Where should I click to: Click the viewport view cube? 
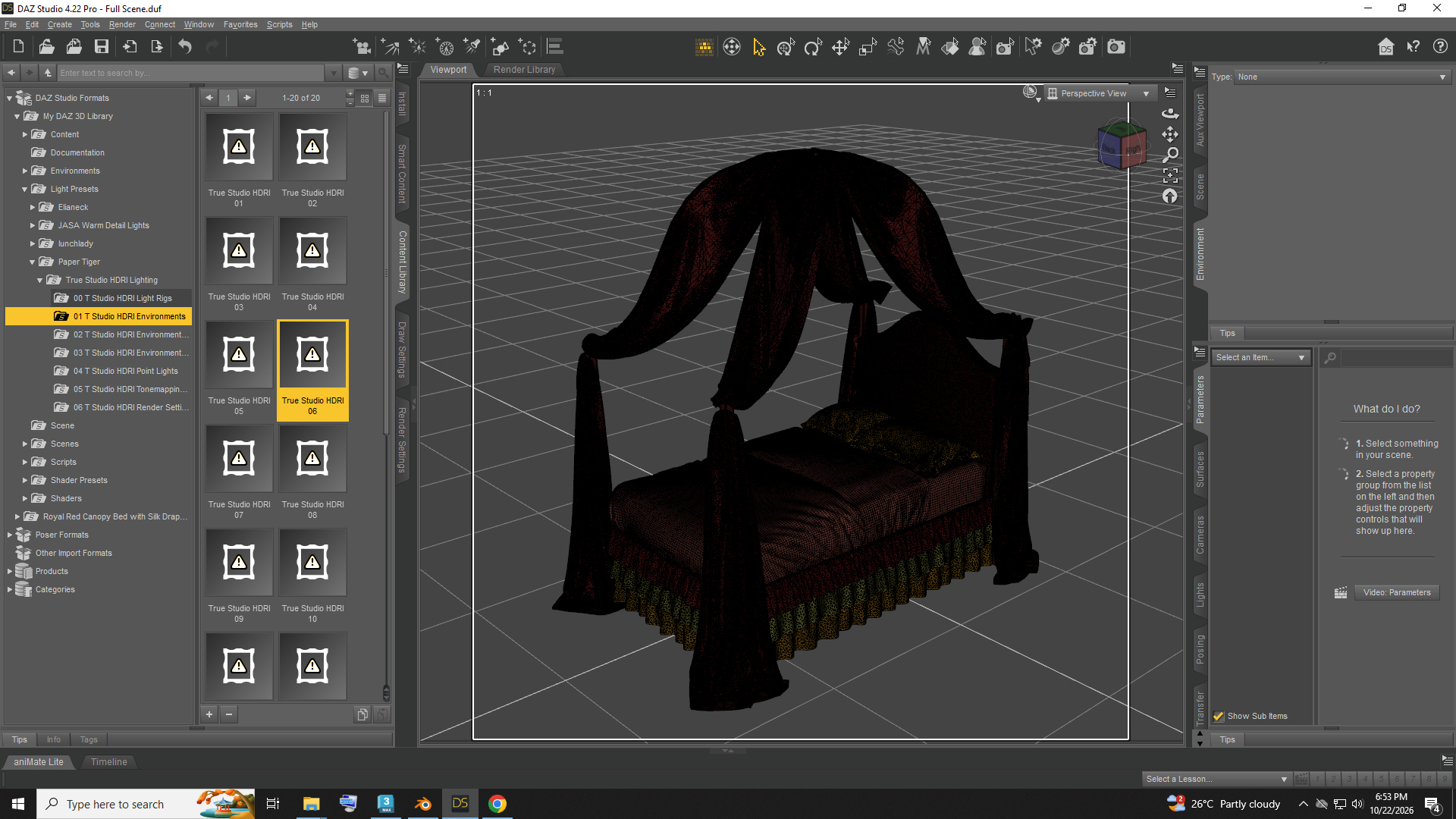pos(1122,143)
